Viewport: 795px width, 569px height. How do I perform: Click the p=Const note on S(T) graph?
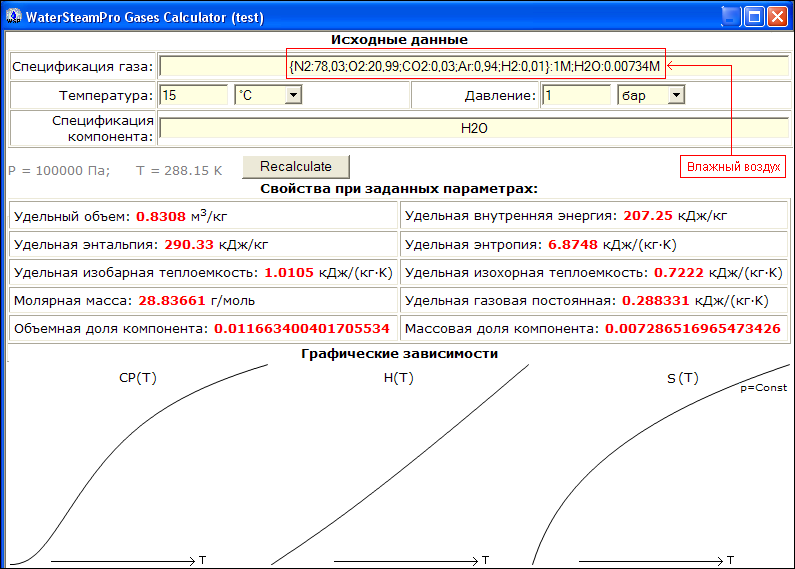[x=764, y=387]
